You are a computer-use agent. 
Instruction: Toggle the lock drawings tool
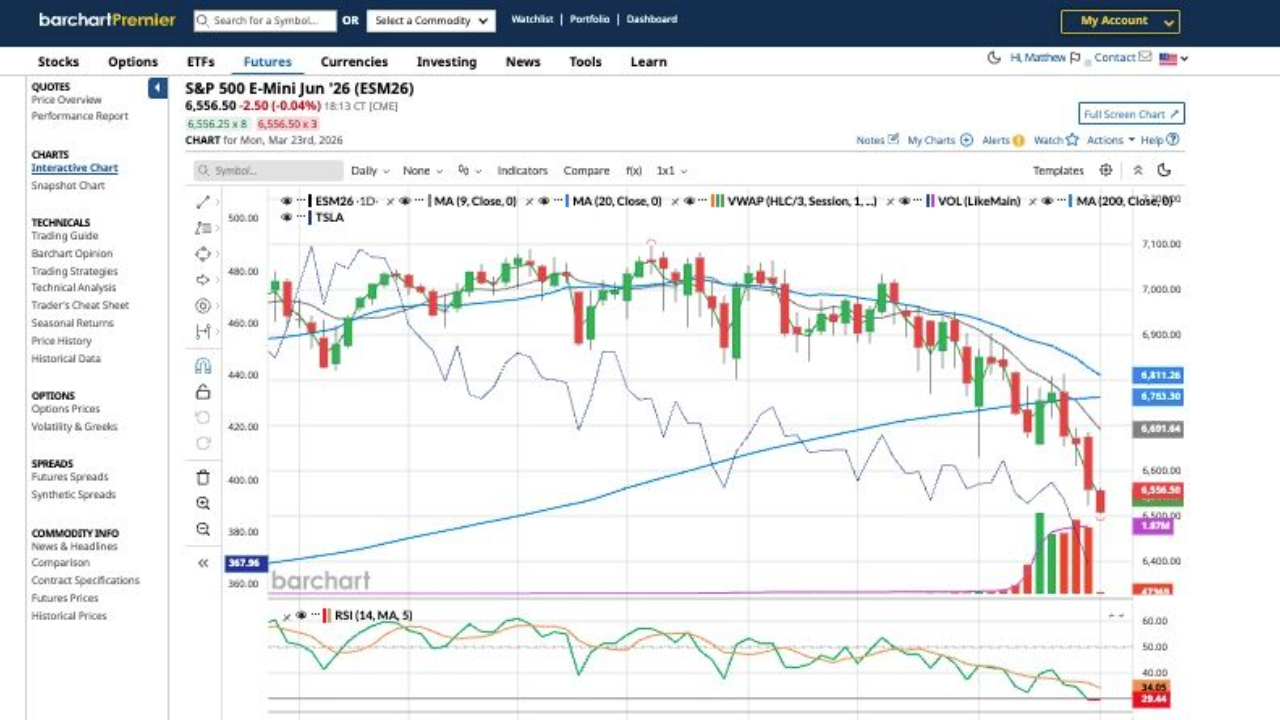(x=203, y=392)
